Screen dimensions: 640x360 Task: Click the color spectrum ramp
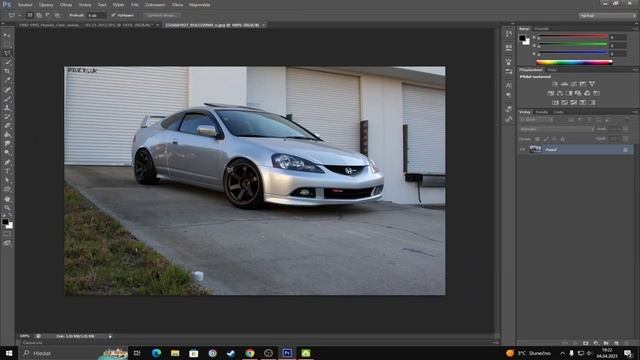point(574,62)
